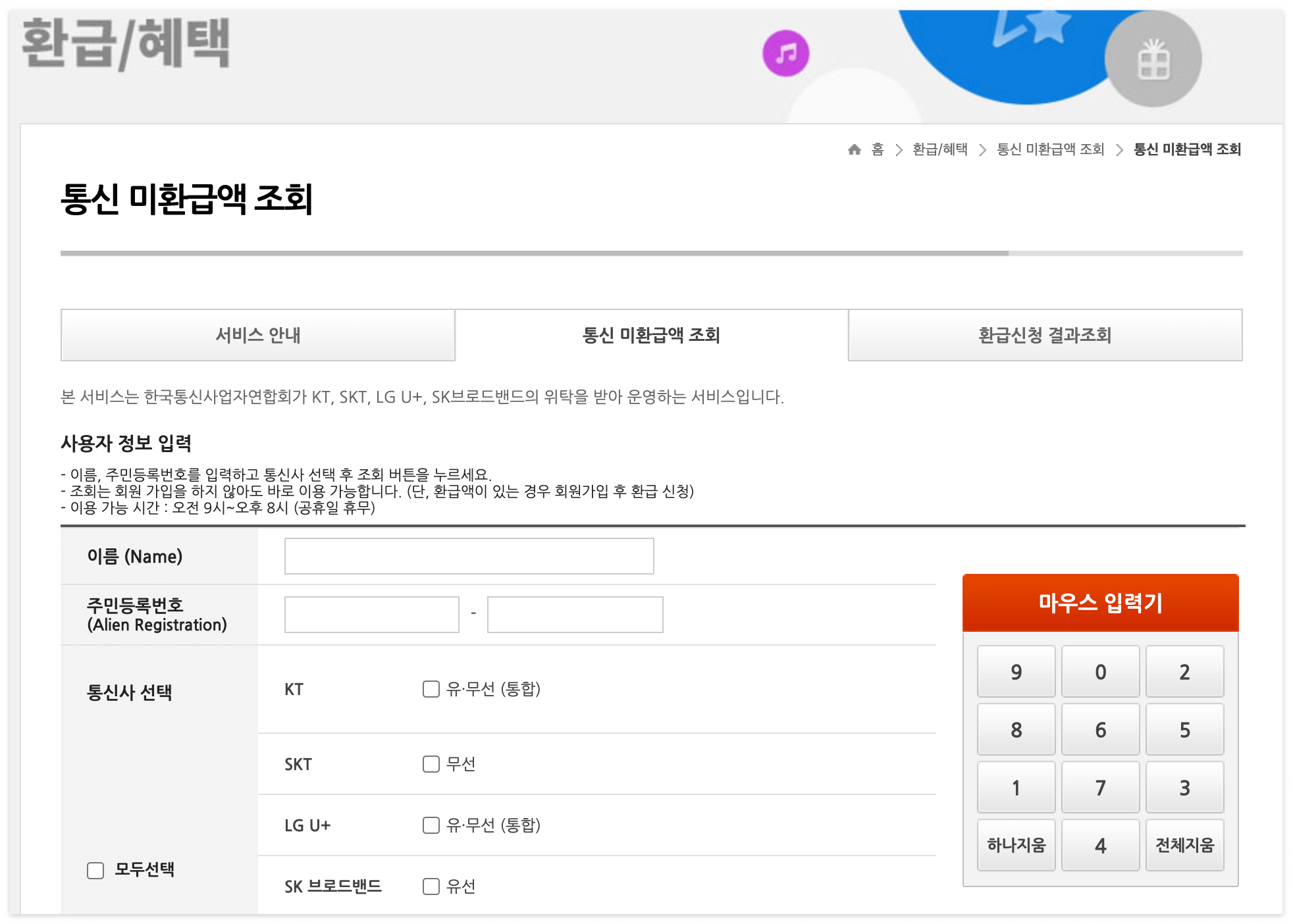Click the gray gift box icon
This screenshot has width=1293, height=924.
1153,59
